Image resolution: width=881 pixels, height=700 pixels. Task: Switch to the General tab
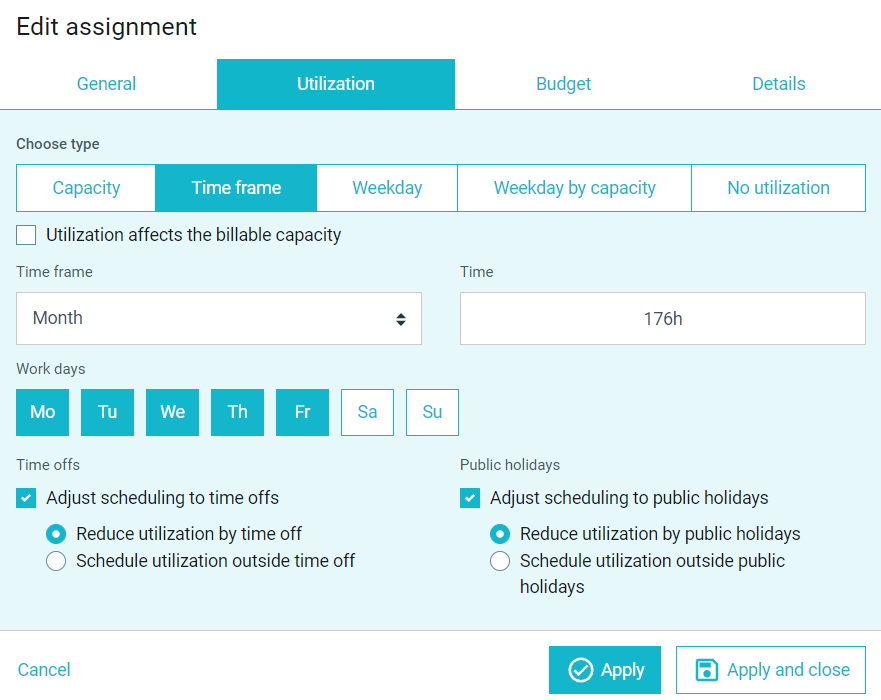click(x=106, y=84)
